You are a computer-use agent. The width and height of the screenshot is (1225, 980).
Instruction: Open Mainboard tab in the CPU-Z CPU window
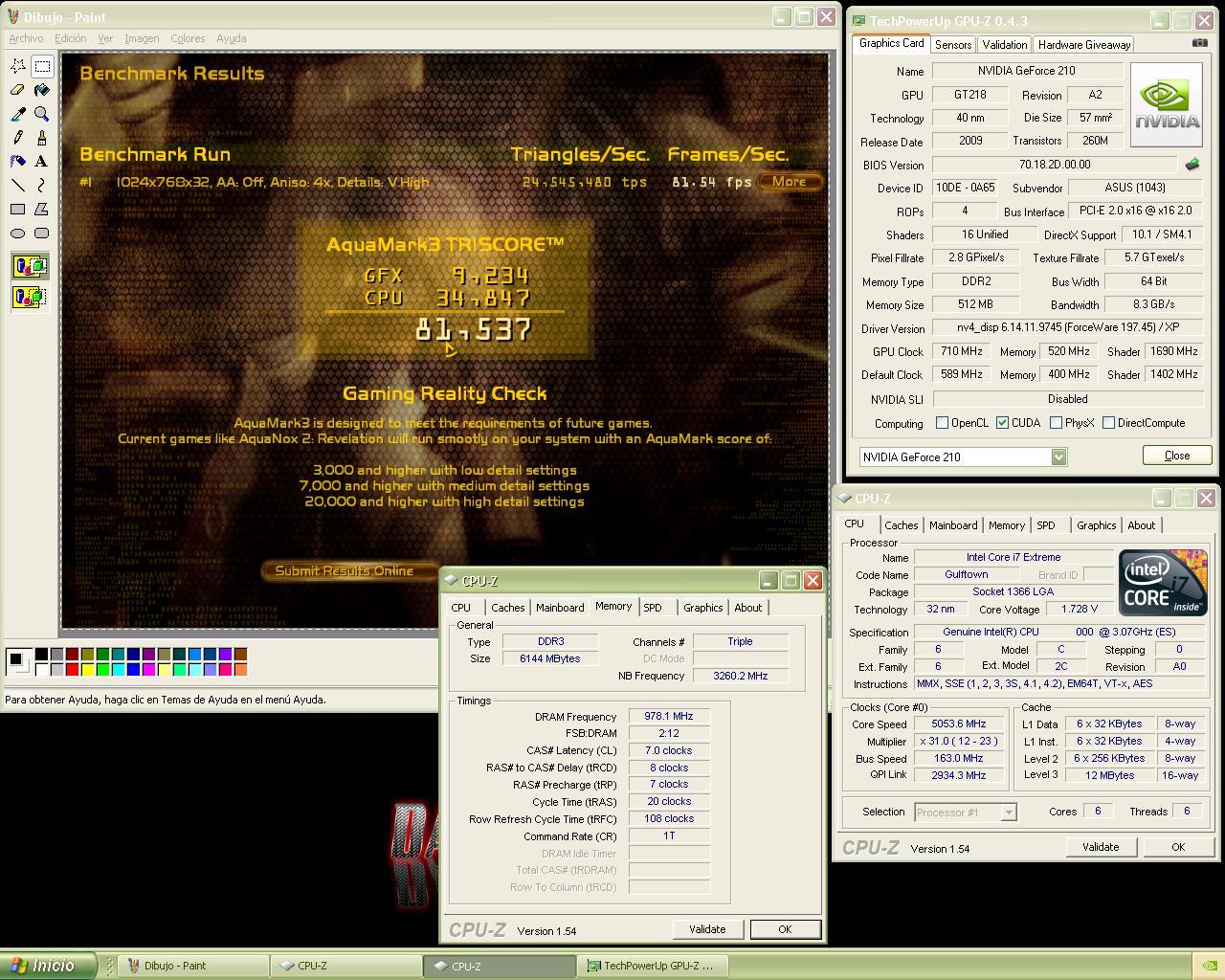[953, 525]
